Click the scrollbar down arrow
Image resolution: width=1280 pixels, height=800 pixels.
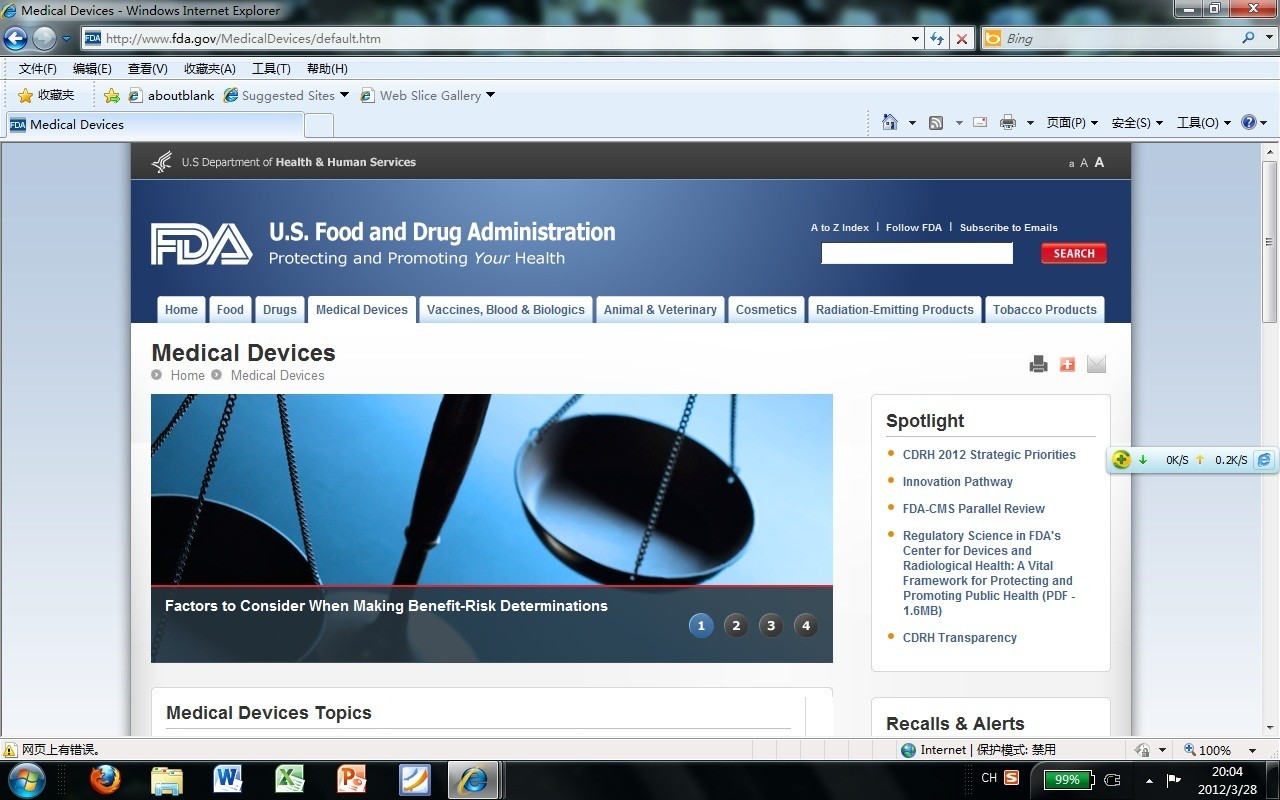(1270, 729)
